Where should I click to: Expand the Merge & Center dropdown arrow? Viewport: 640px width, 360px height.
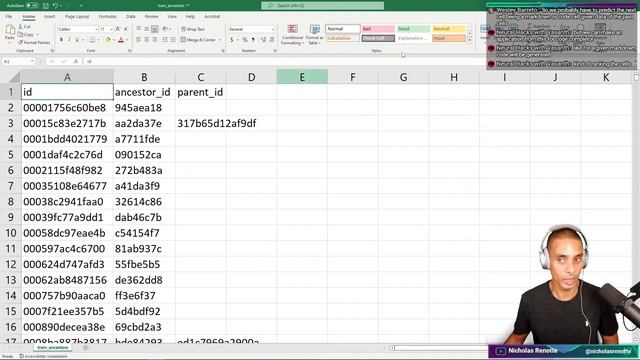pos(220,40)
